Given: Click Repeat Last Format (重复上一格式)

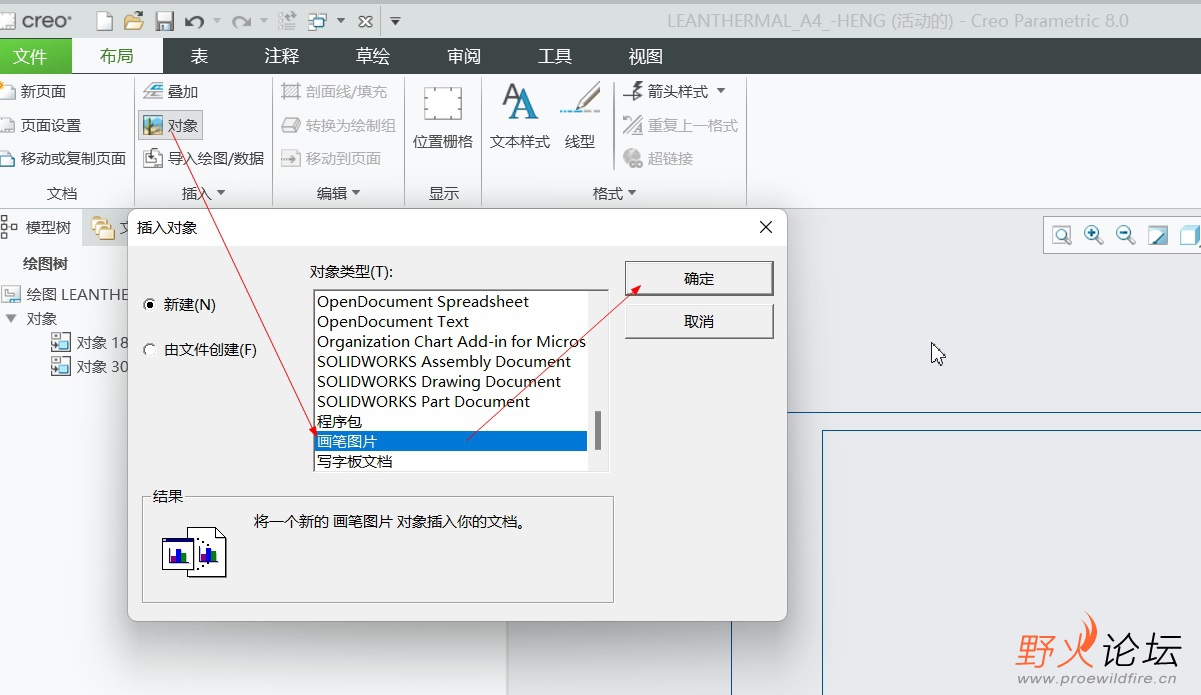Looking at the screenshot, I should click(680, 125).
